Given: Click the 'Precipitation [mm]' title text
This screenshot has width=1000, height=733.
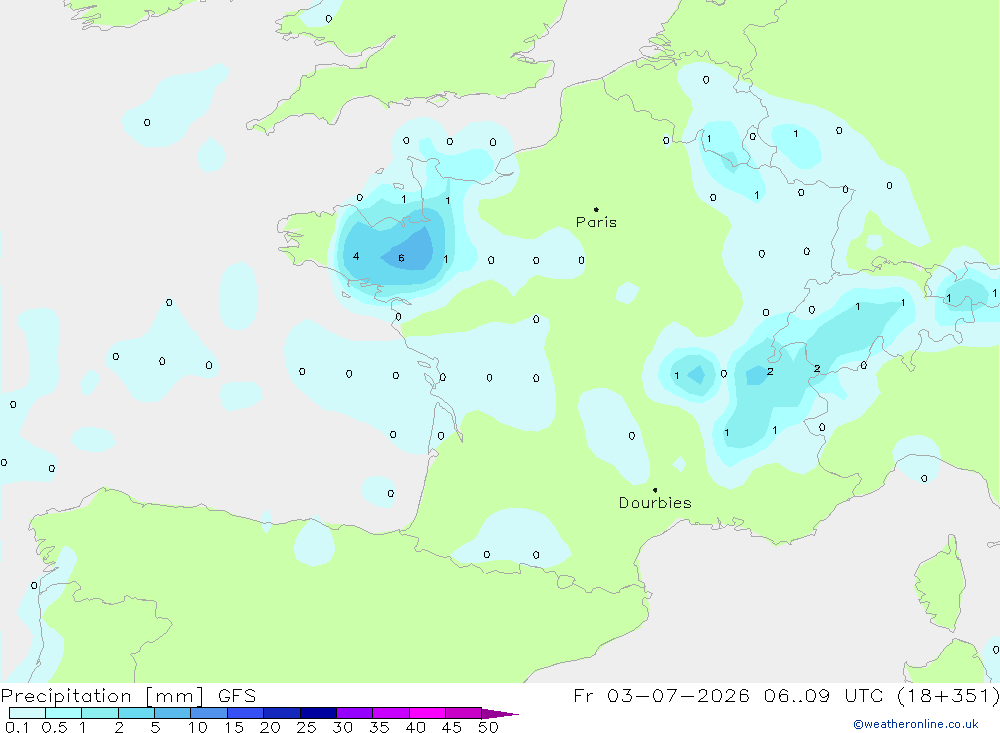Looking at the screenshot, I should (x=102, y=696).
